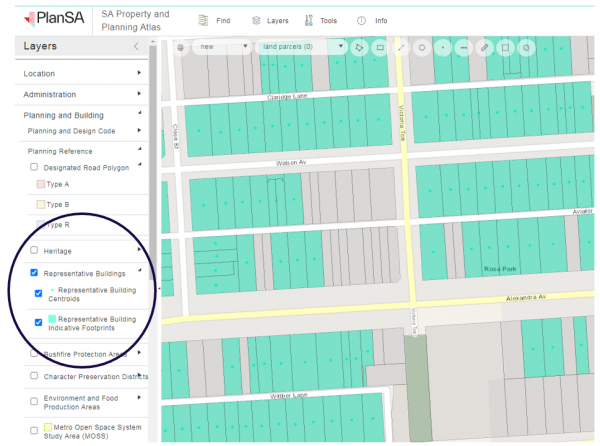Click the Find magnifier icon in header
This screenshot has width=600, height=446.
coord(203,20)
